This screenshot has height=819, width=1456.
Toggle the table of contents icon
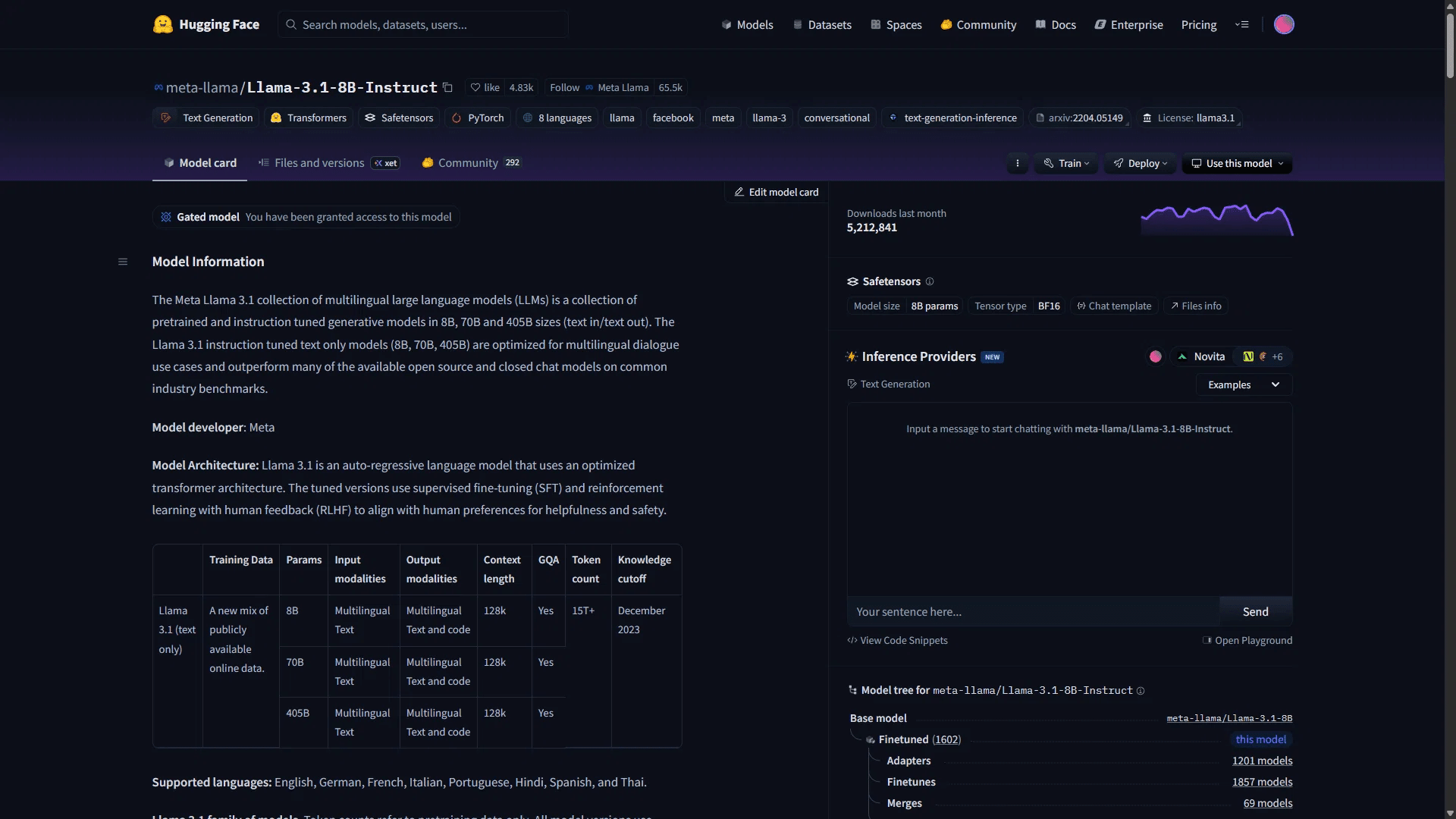coord(123,262)
